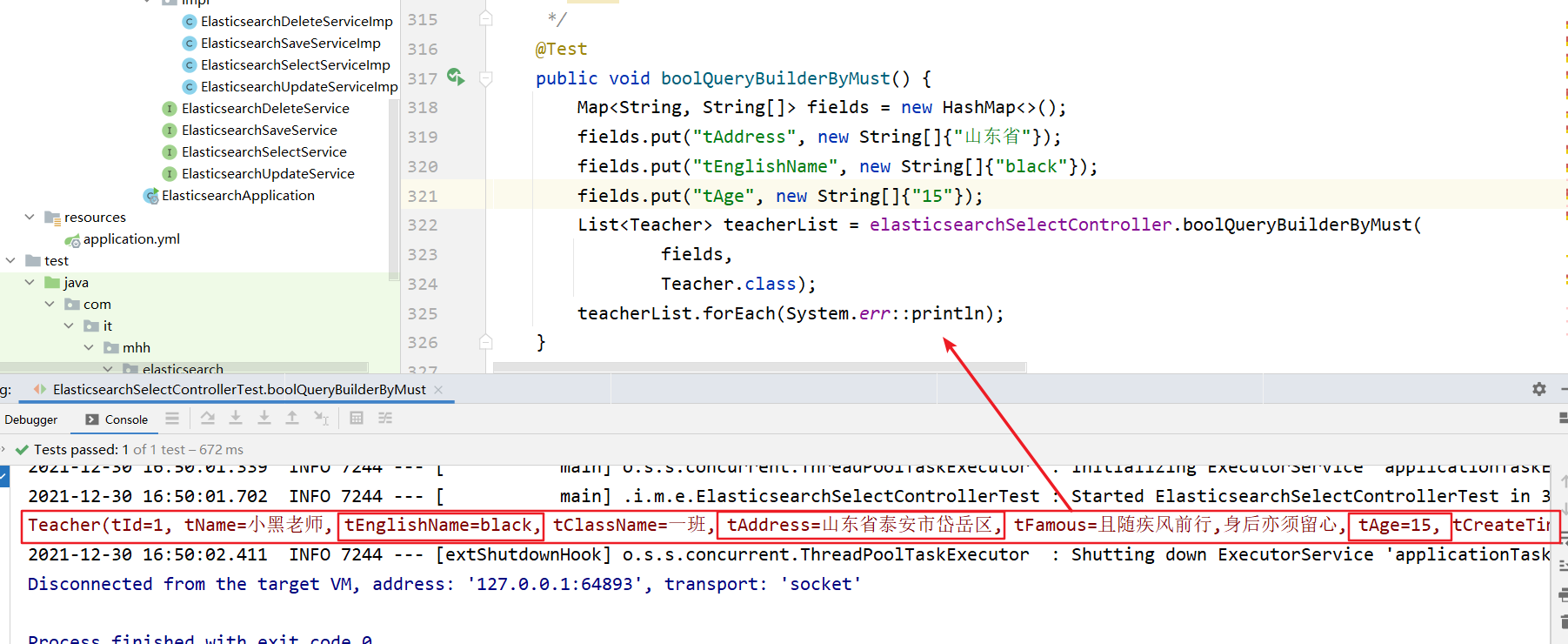This screenshot has height=644, width=1568.
Task: Open debug panel settings gear
Action: click(x=1539, y=389)
